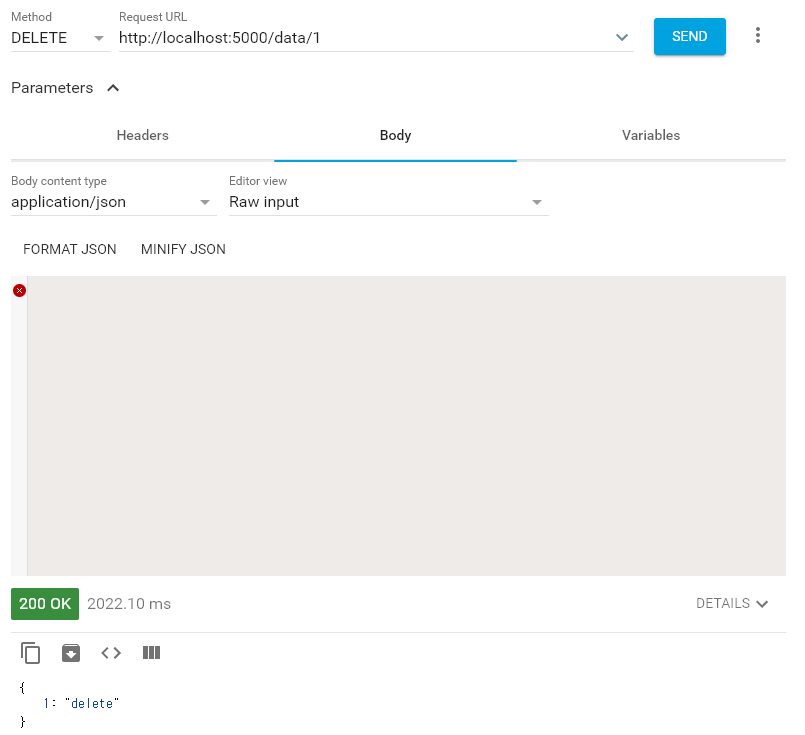
Task: Toggle source view of response
Action: coord(111,653)
